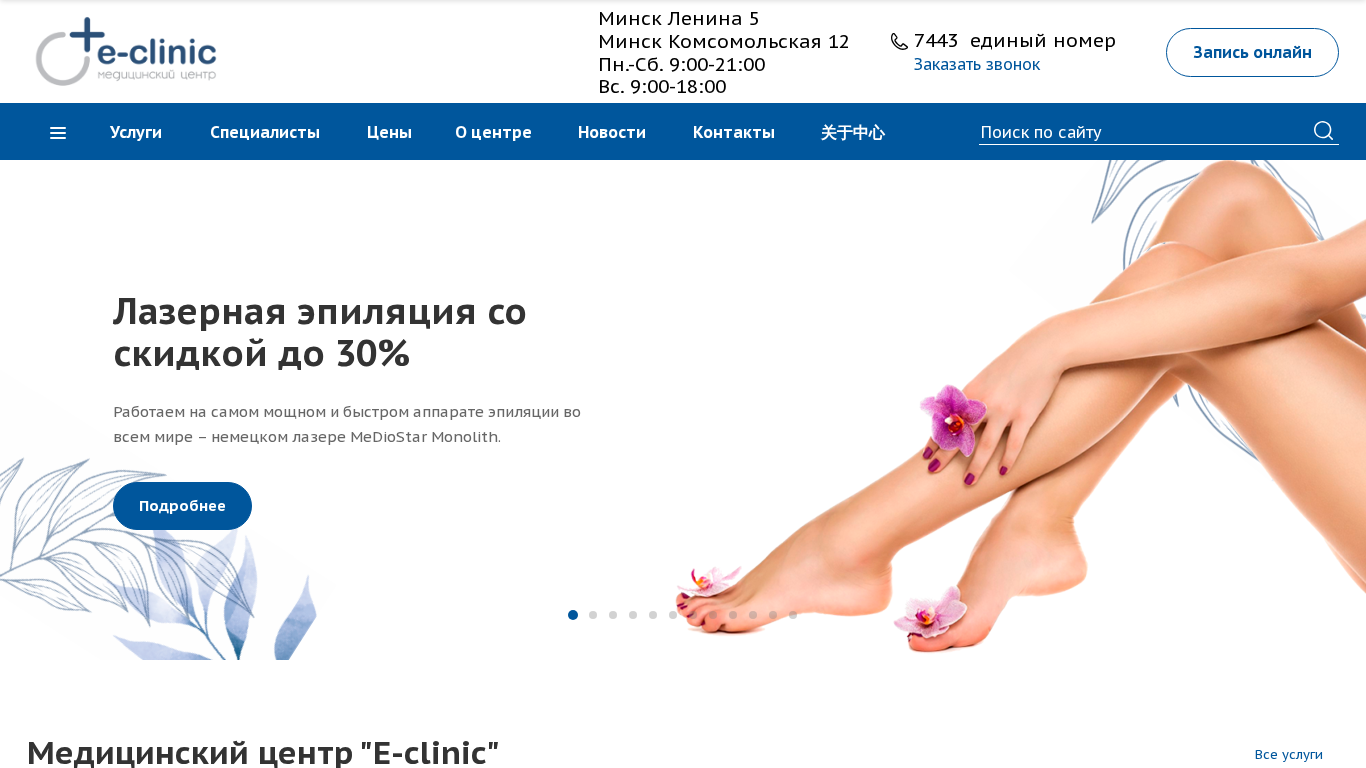Screen dimensions: 1366x768
Task: Open the Специалисты menu item
Action: (x=265, y=132)
